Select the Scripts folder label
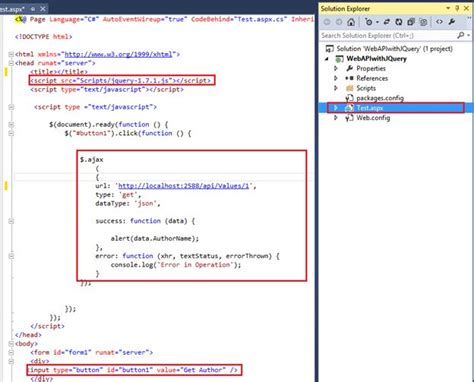This screenshot has height=382, width=474. (366, 88)
